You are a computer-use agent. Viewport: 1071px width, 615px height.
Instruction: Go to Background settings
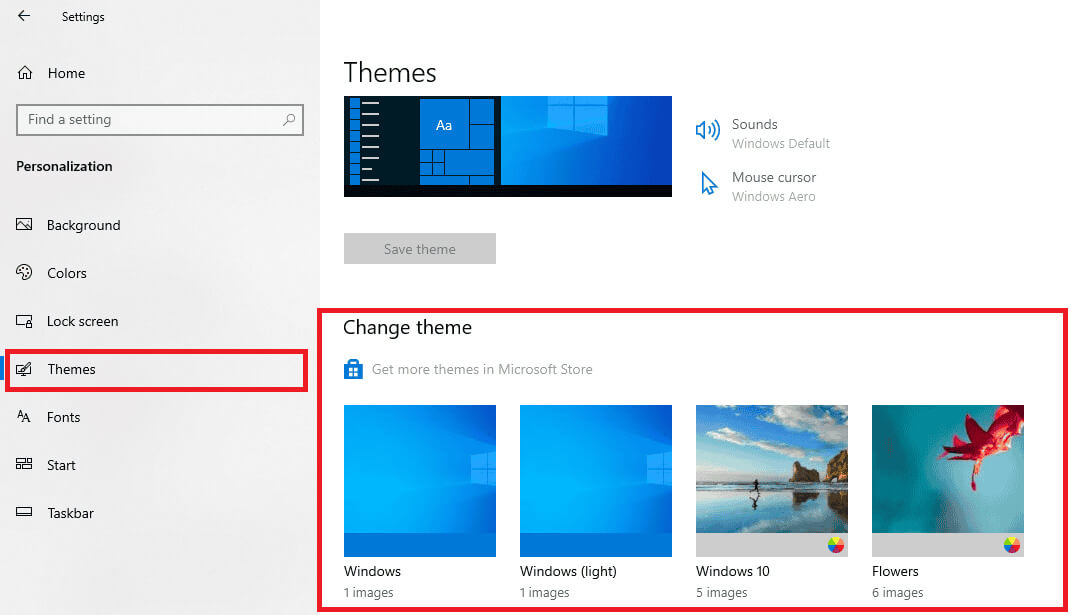pyautogui.click(x=83, y=225)
